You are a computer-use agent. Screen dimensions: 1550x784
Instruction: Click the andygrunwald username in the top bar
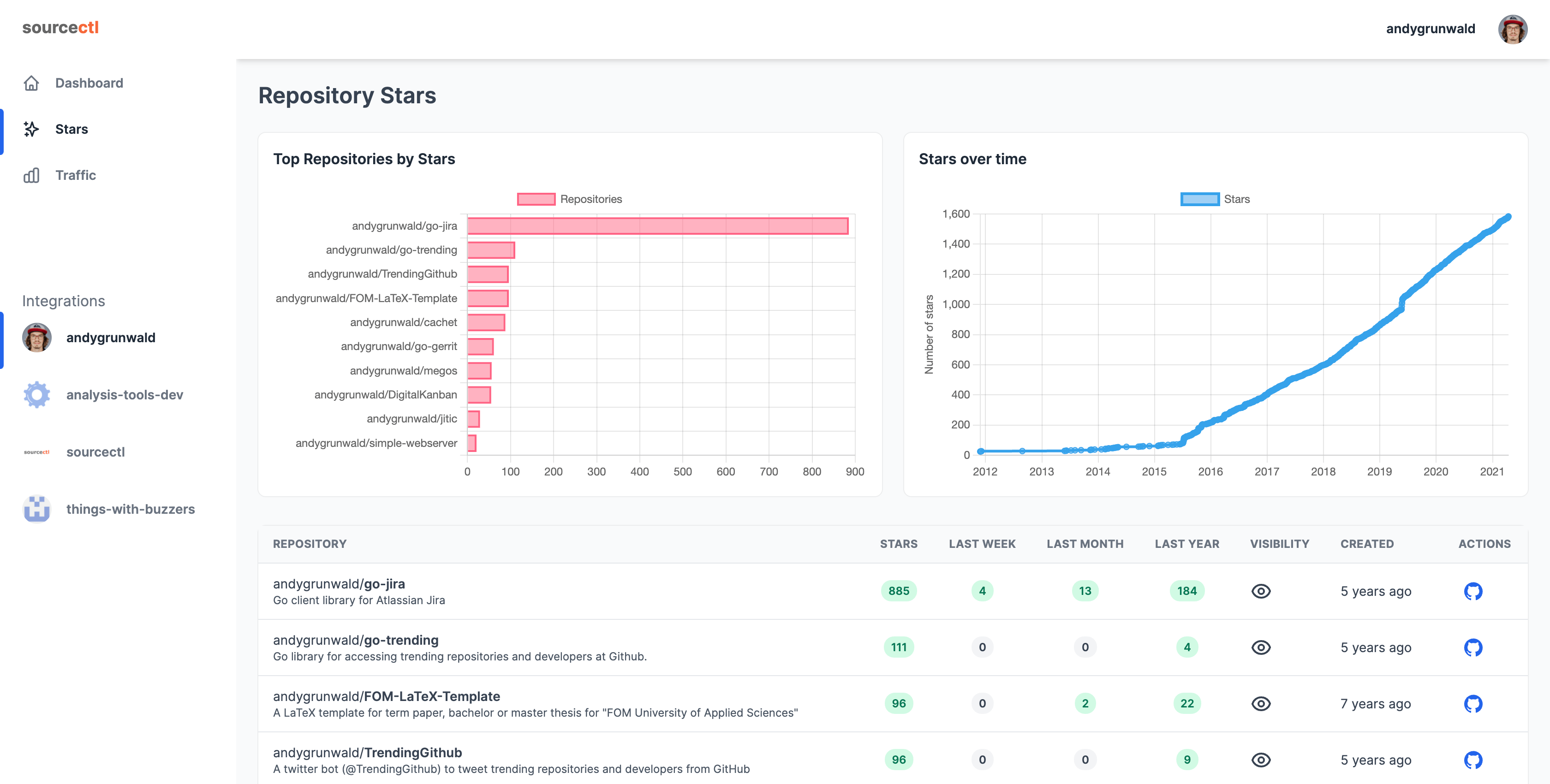(1432, 28)
